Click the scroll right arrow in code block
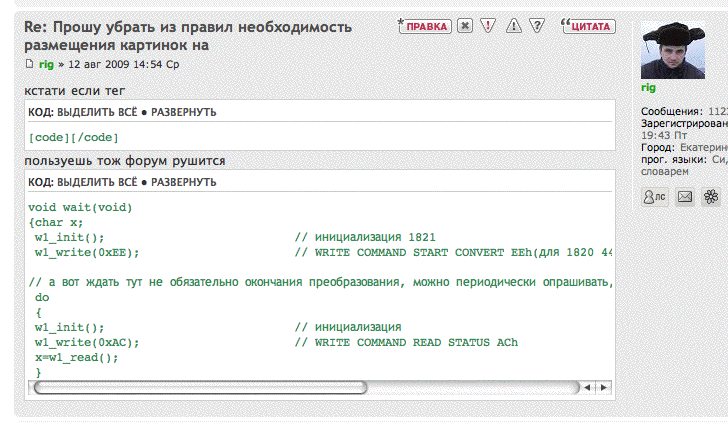 coord(603,386)
